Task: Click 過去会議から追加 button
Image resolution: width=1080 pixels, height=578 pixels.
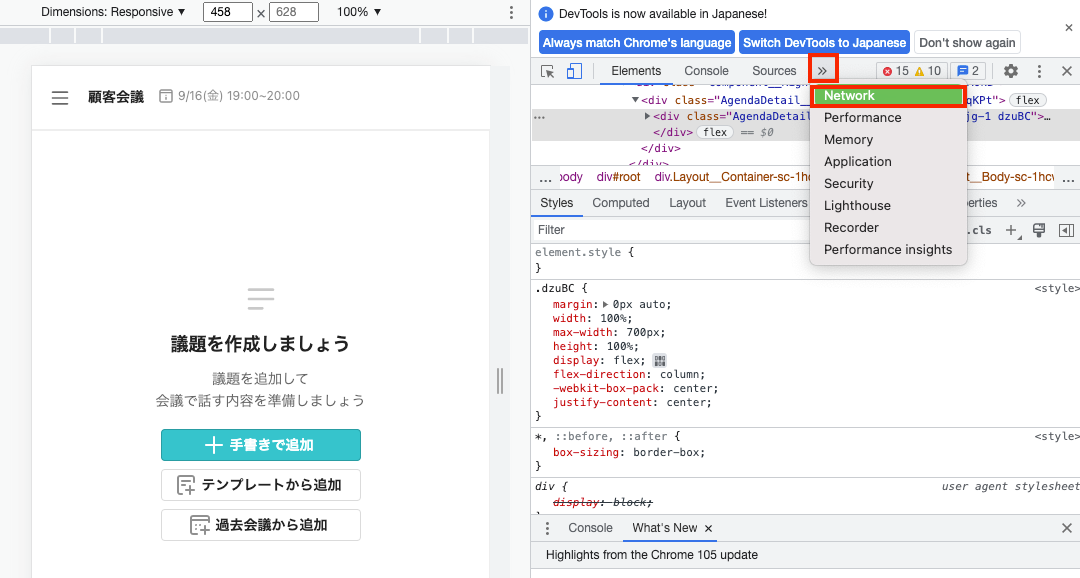Action: tap(261, 525)
